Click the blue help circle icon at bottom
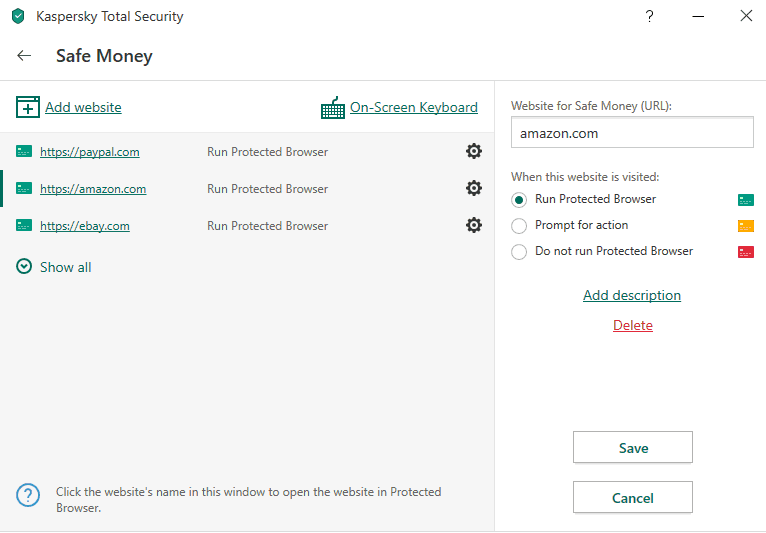 pyautogui.click(x=28, y=495)
